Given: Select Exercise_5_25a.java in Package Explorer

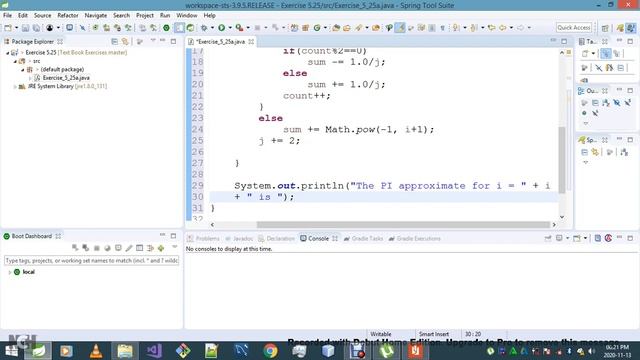Looking at the screenshot, I should pos(66,78).
